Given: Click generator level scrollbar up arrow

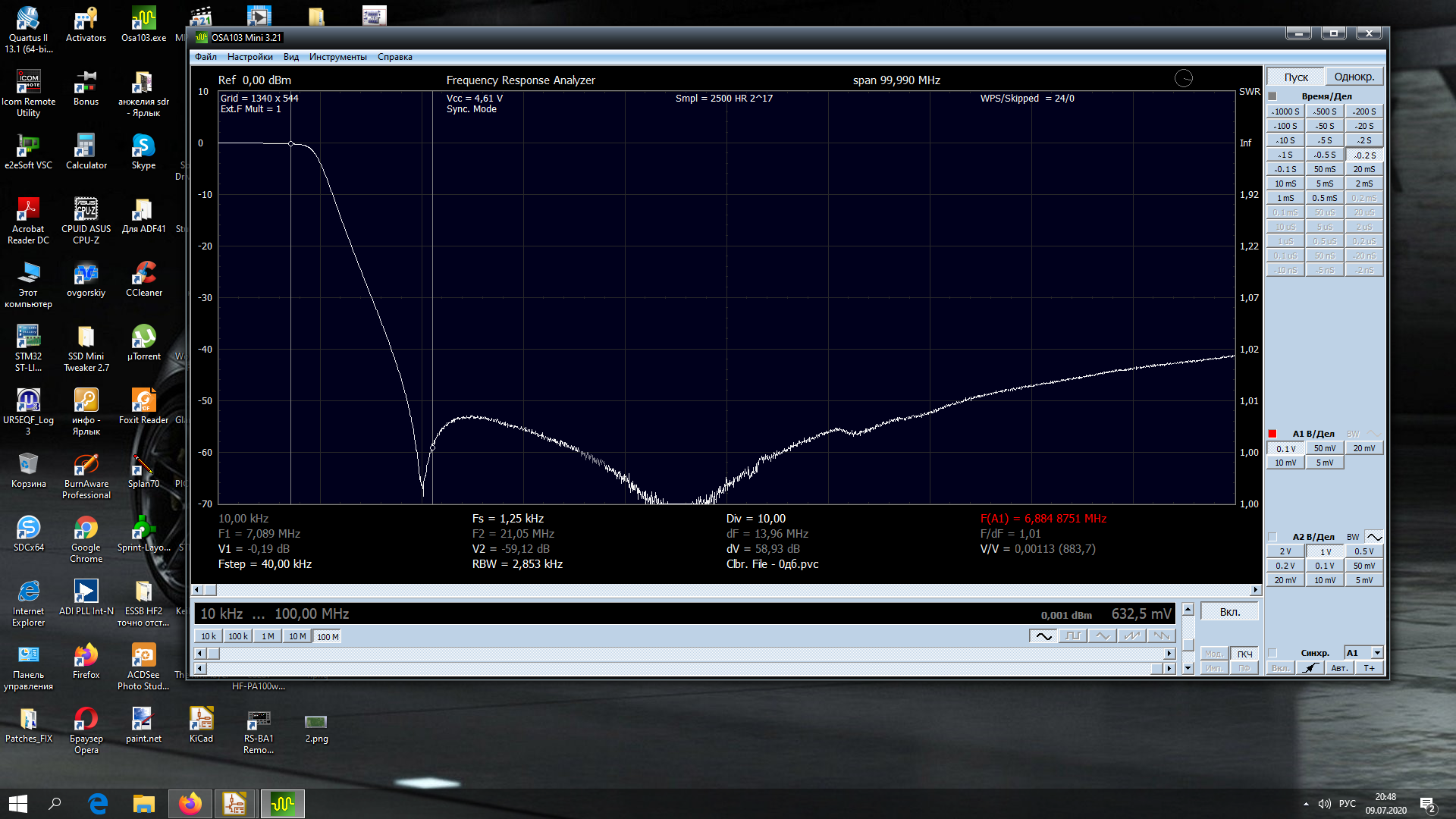Looking at the screenshot, I should (x=1188, y=610).
